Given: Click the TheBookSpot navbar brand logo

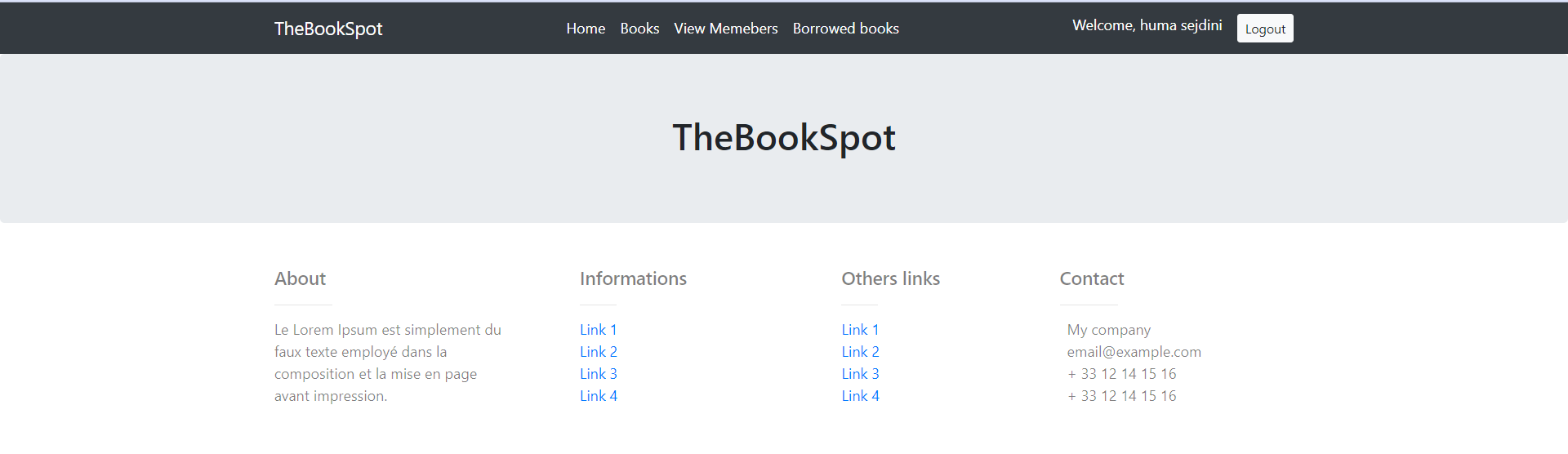Looking at the screenshot, I should [x=328, y=29].
